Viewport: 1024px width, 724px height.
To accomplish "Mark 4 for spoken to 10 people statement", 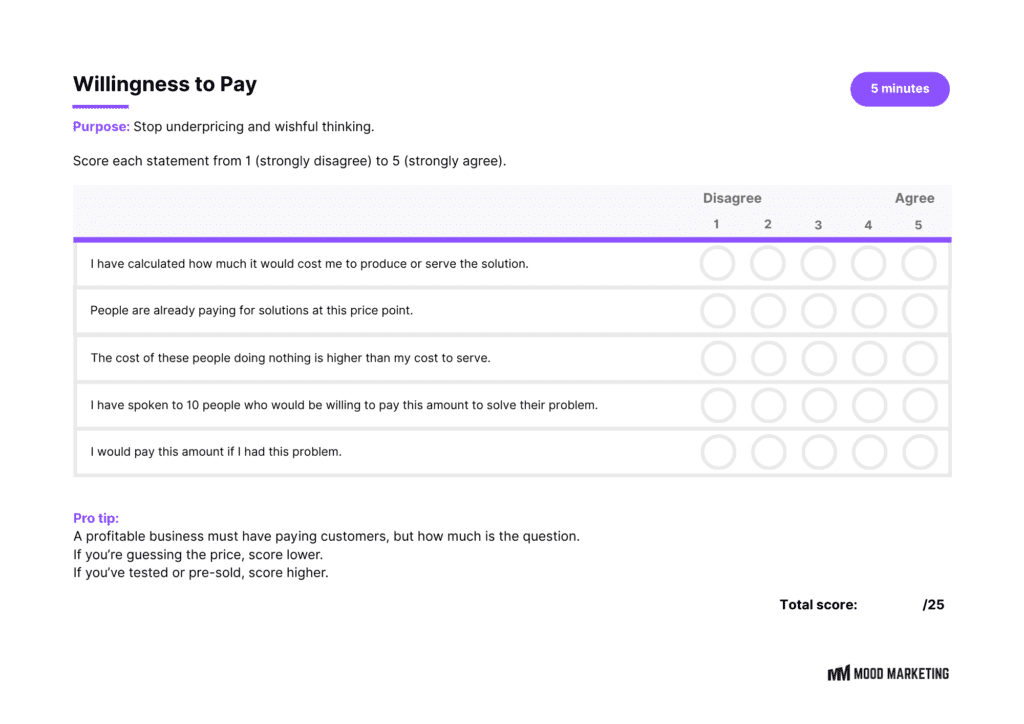I will (x=869, y=405).
